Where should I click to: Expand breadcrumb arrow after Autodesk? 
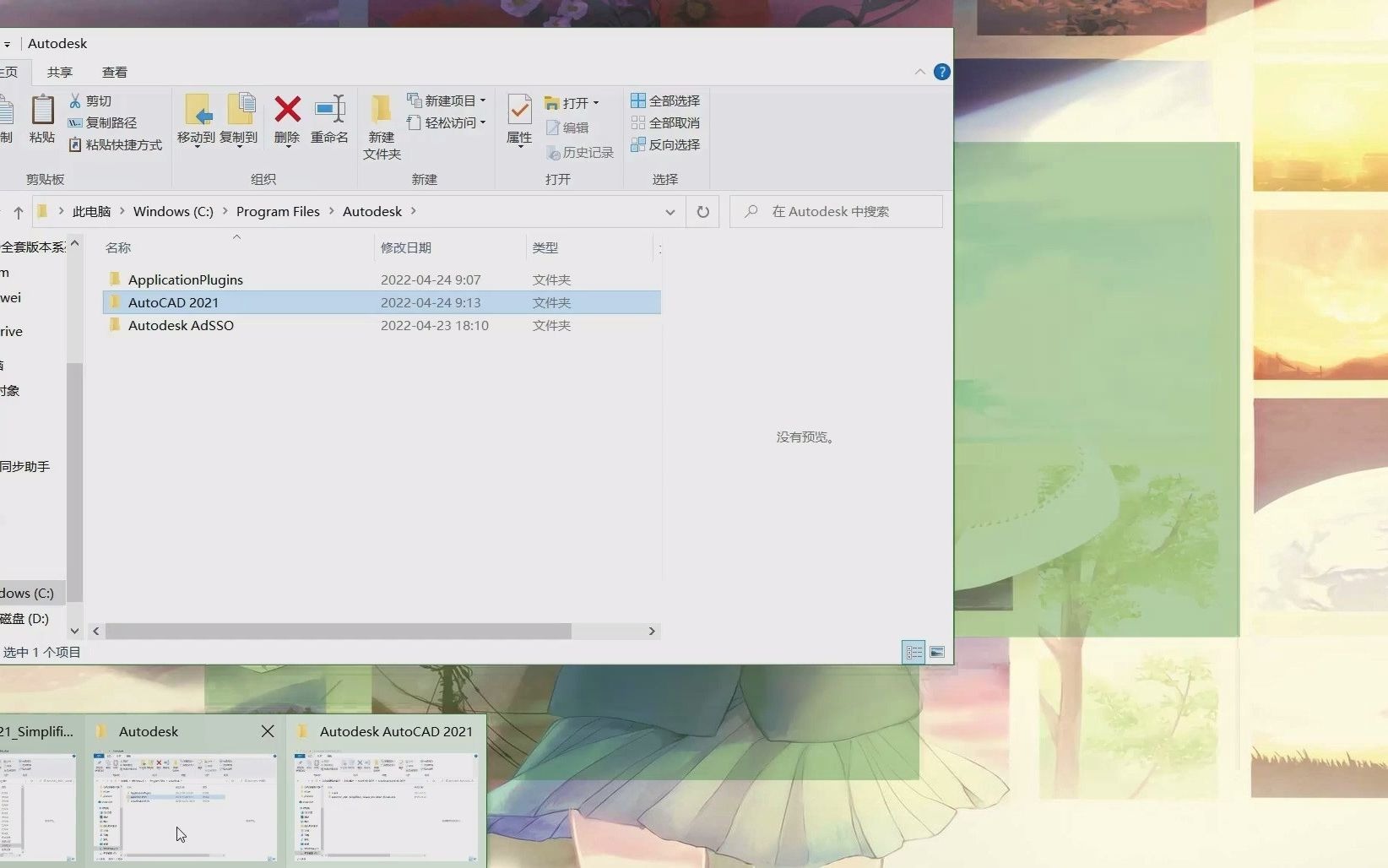[413, 211]
